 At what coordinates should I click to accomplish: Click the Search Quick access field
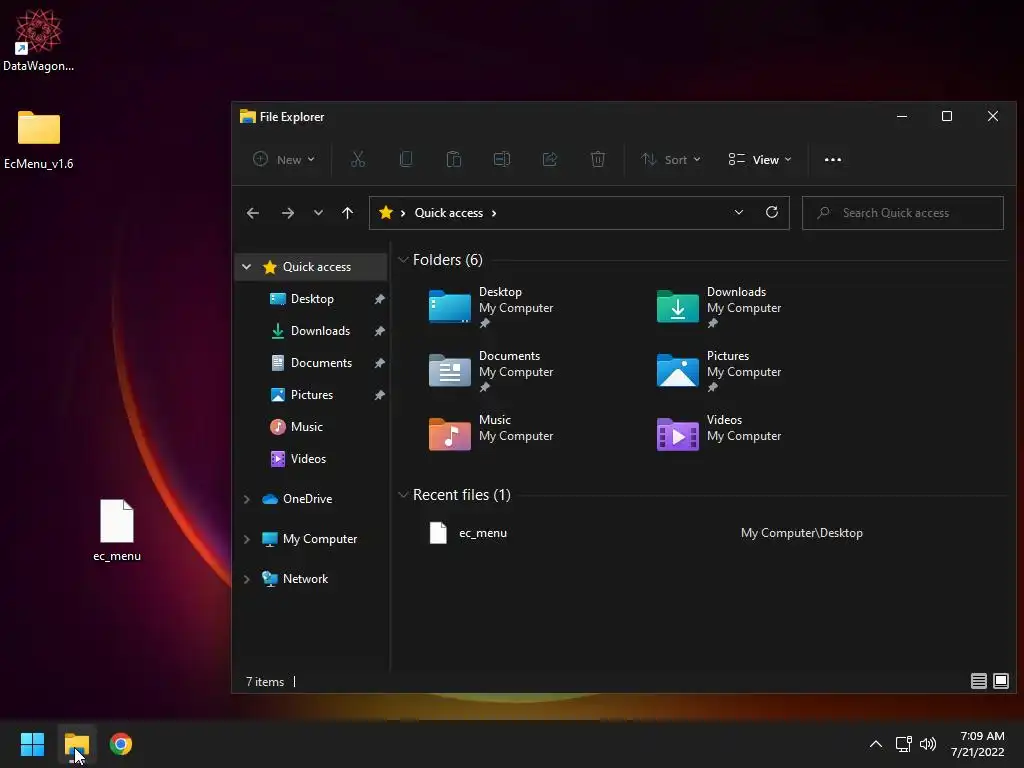pos(903,213)
